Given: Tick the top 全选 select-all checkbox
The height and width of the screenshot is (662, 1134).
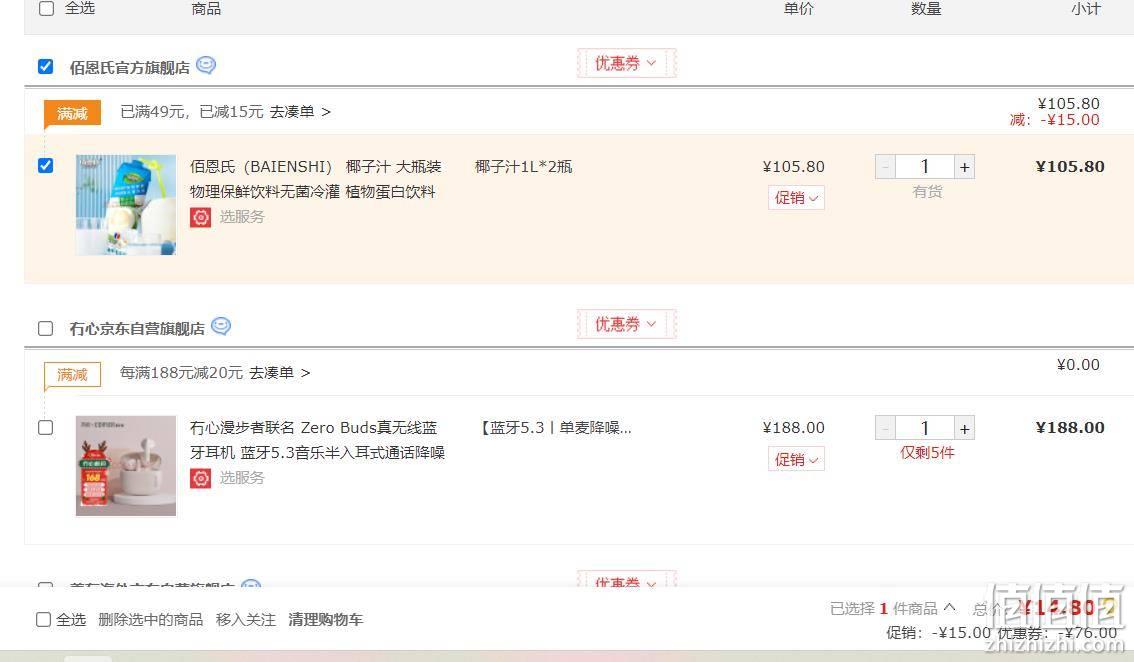Looking at the screenshot, I should click(x=46, y=9).
